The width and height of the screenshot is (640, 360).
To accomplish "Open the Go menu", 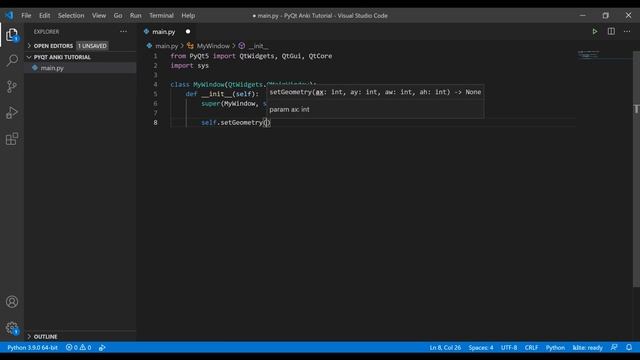I will [118, 16].
